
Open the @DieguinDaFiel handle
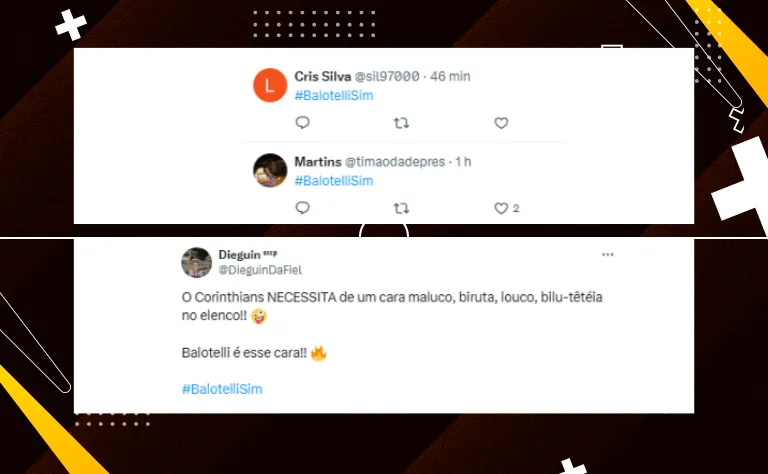pos(260,270)
